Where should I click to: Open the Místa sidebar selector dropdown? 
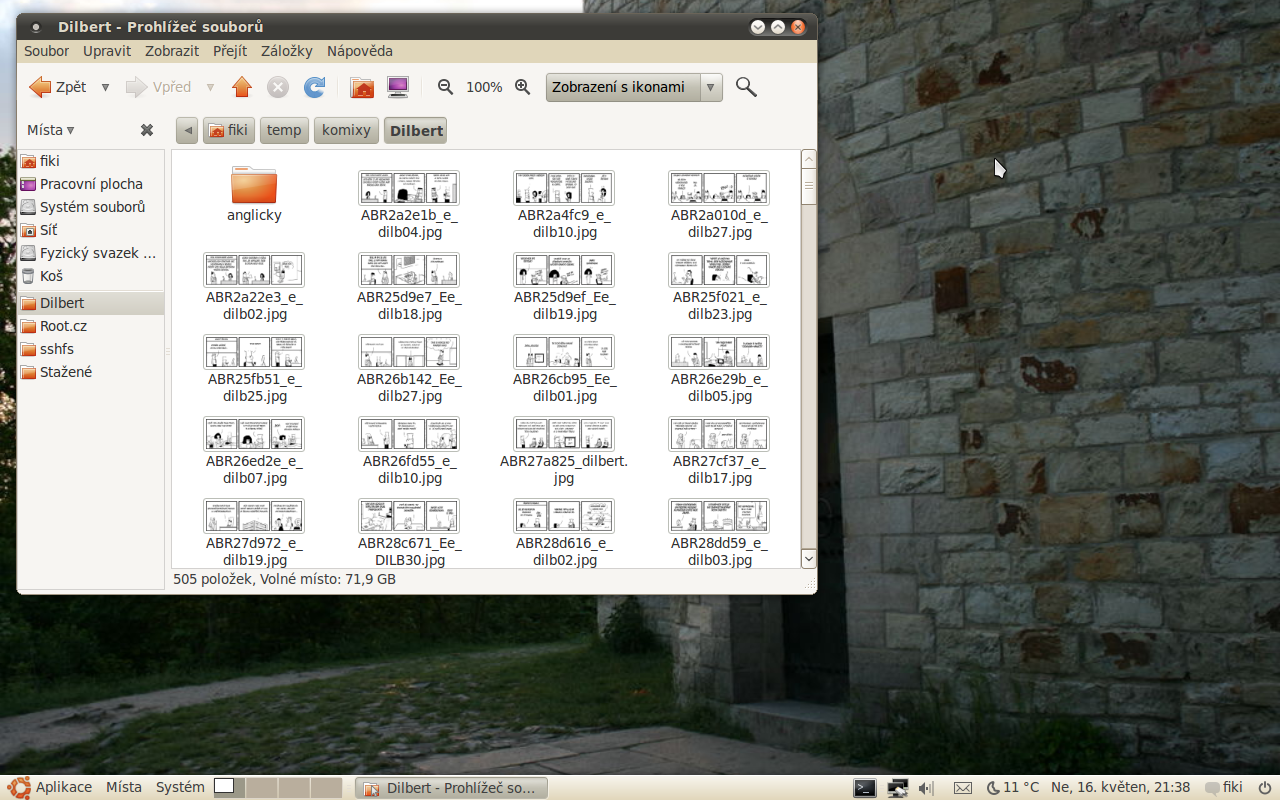[x=51, y=130]
